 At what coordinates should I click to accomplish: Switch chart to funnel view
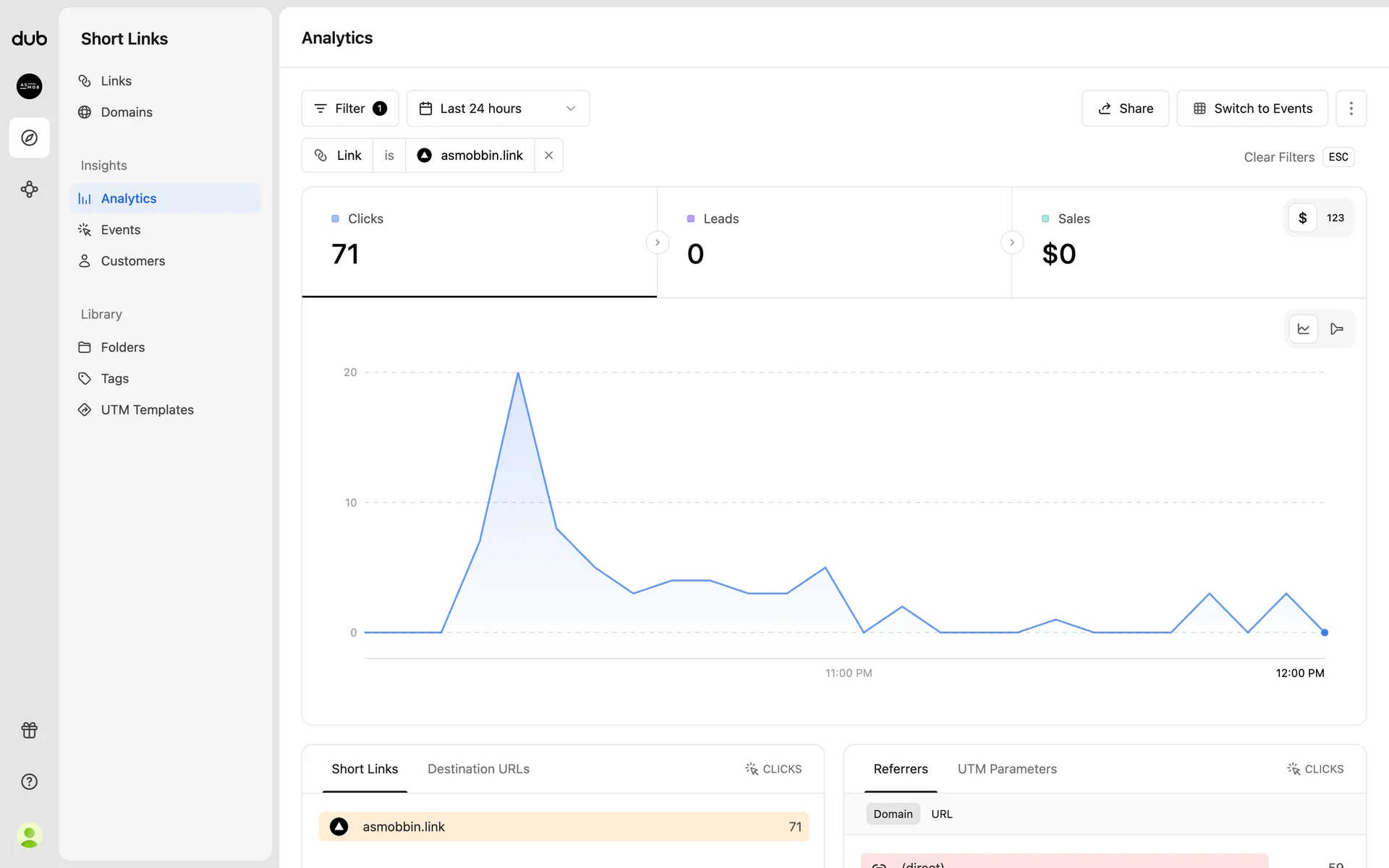click(1336, 329)
